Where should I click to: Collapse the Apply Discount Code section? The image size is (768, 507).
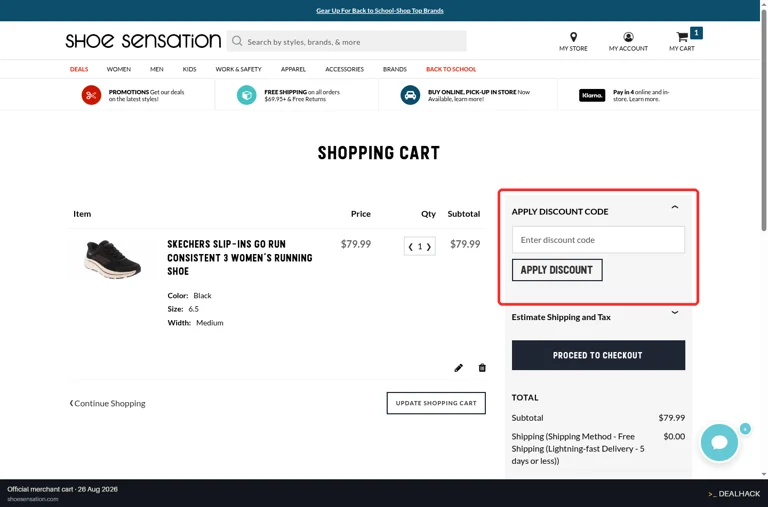[x=674, y=207]
